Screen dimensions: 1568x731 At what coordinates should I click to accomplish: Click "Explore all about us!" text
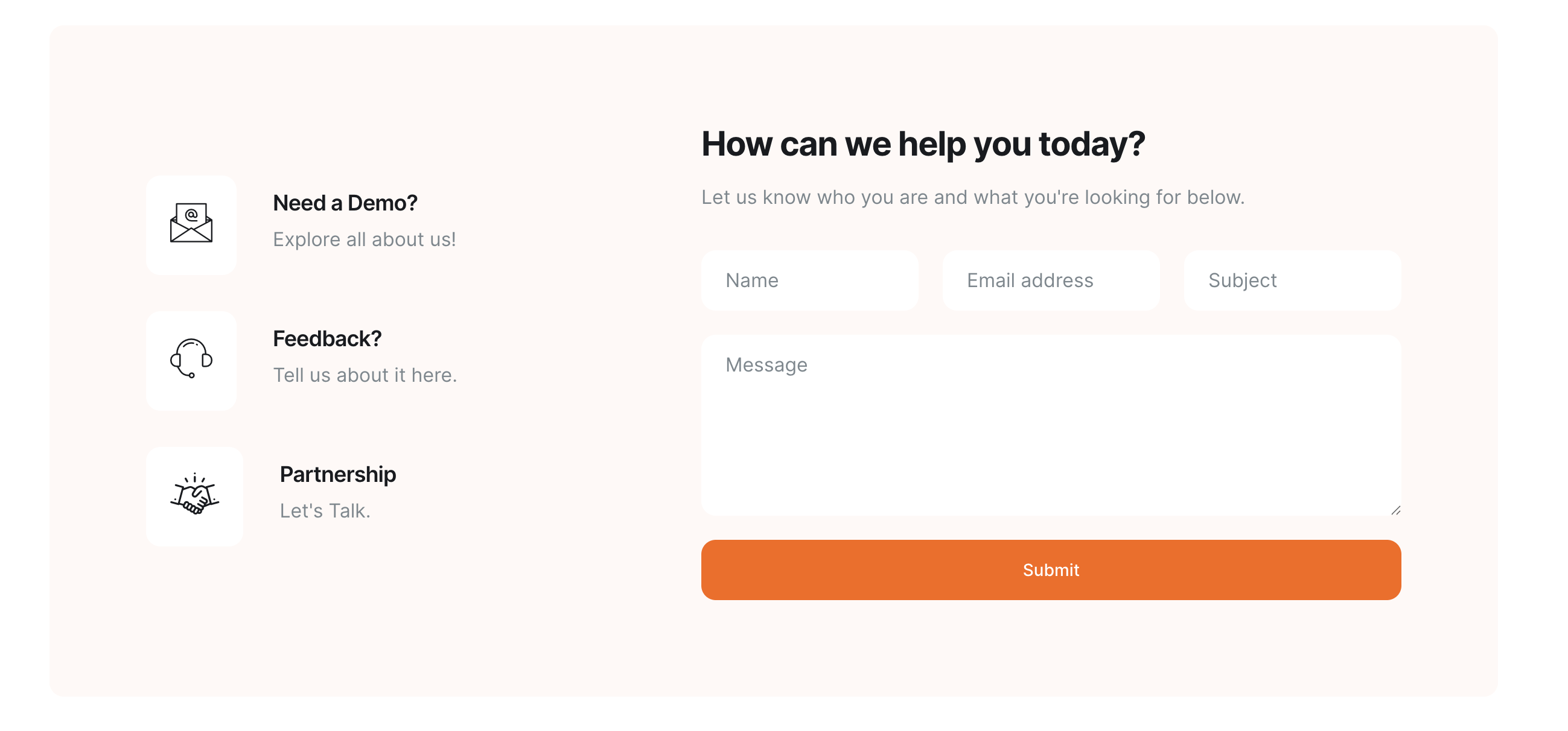click(364, 239)
